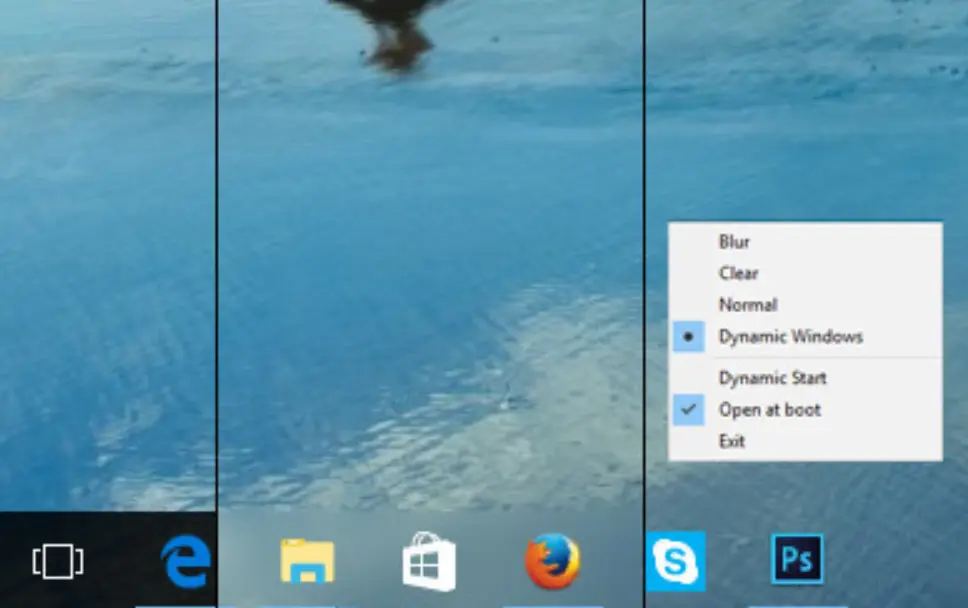This screenshot has width=968, height=608.
Task: Click empty taskbar between Task View and Edge
Action: (x=122, y=561)
